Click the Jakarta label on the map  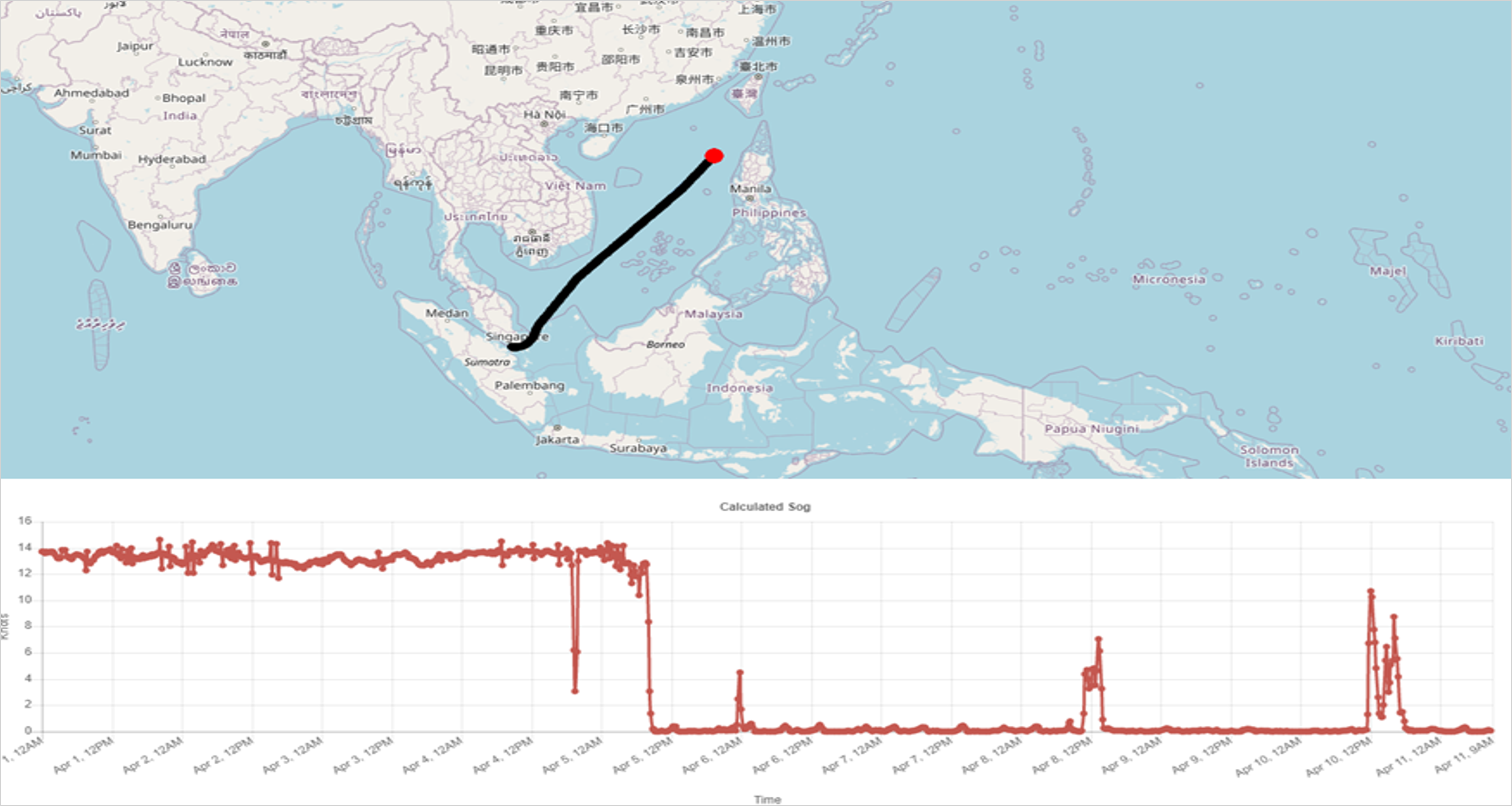tap(557, 439)
